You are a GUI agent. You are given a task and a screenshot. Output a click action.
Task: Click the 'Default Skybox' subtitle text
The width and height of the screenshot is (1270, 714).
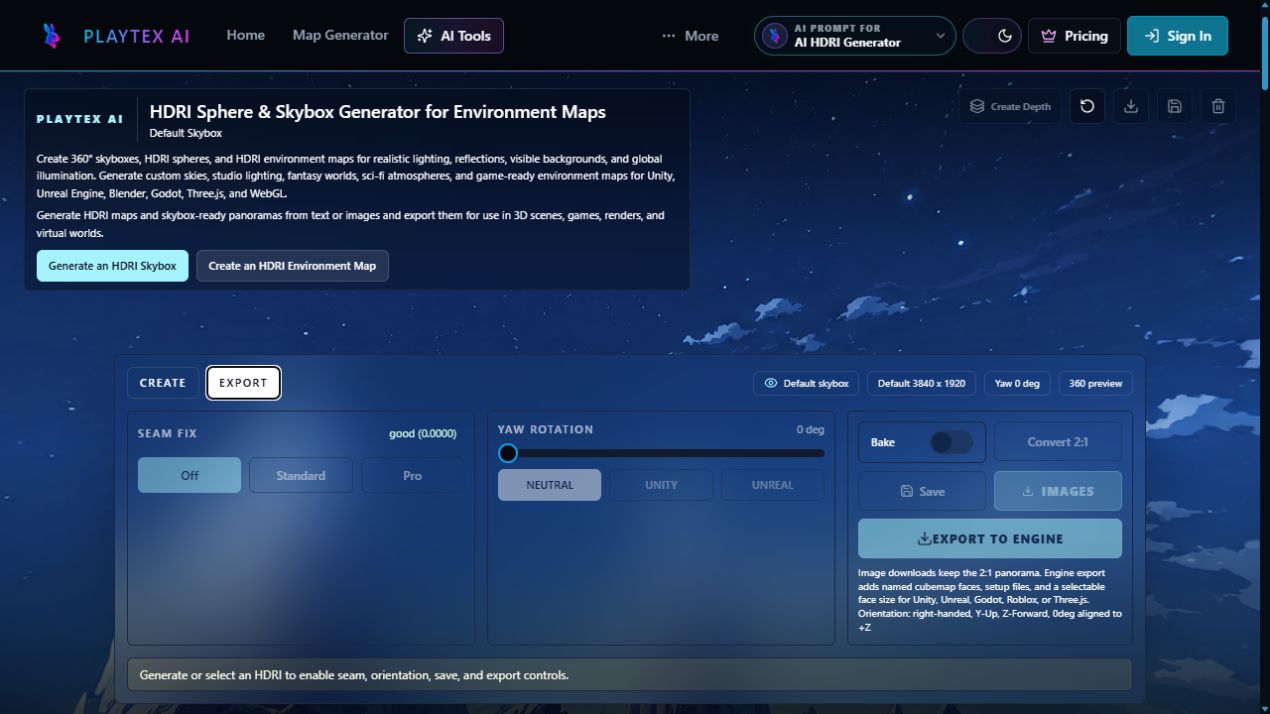tap(186, 133)
